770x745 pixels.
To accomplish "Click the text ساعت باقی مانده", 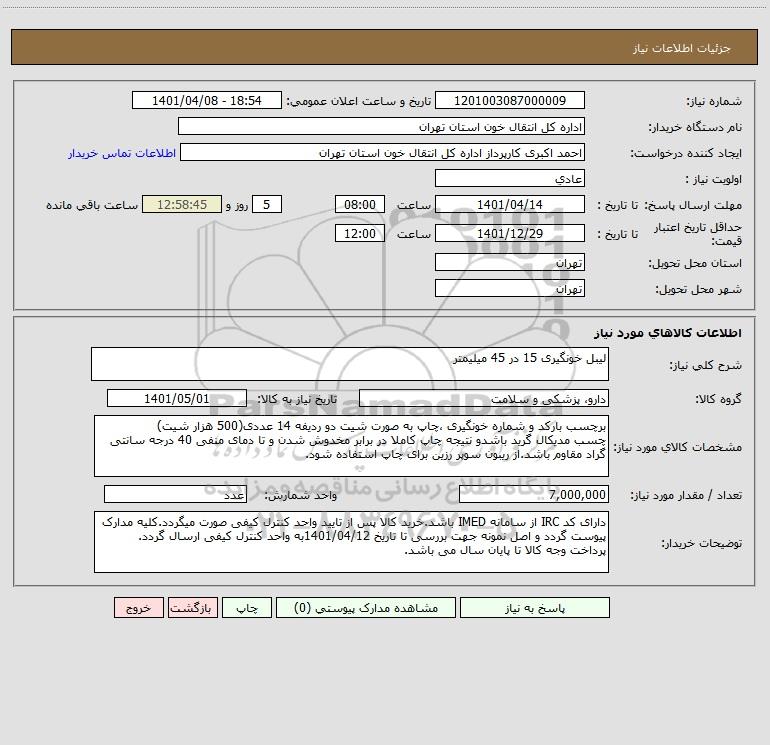I will (x=92, y=205).
